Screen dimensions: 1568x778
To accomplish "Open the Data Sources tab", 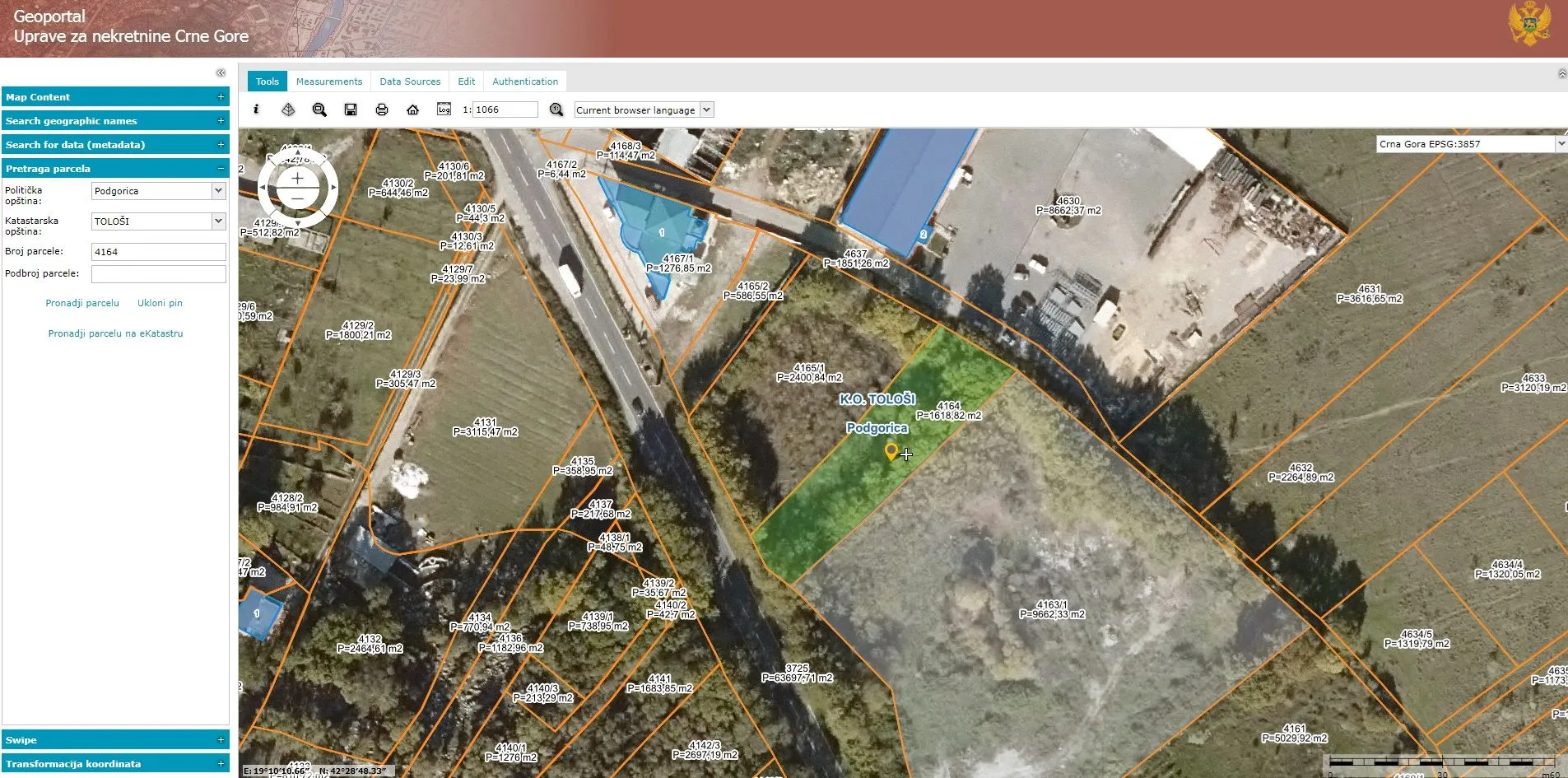I will 410,82.
